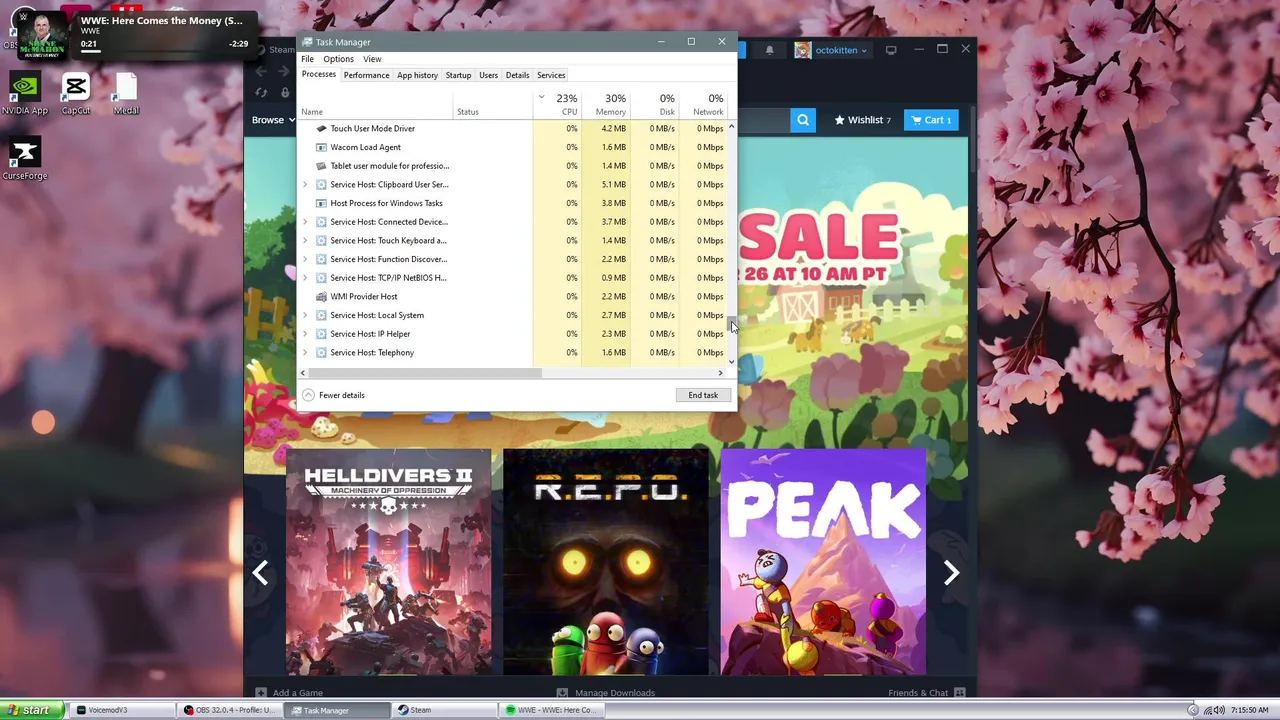The height and width of the screenshot is (720, 1280).
Task: Collapse Task Manager with Fewer details
Action: coord(334,395)
